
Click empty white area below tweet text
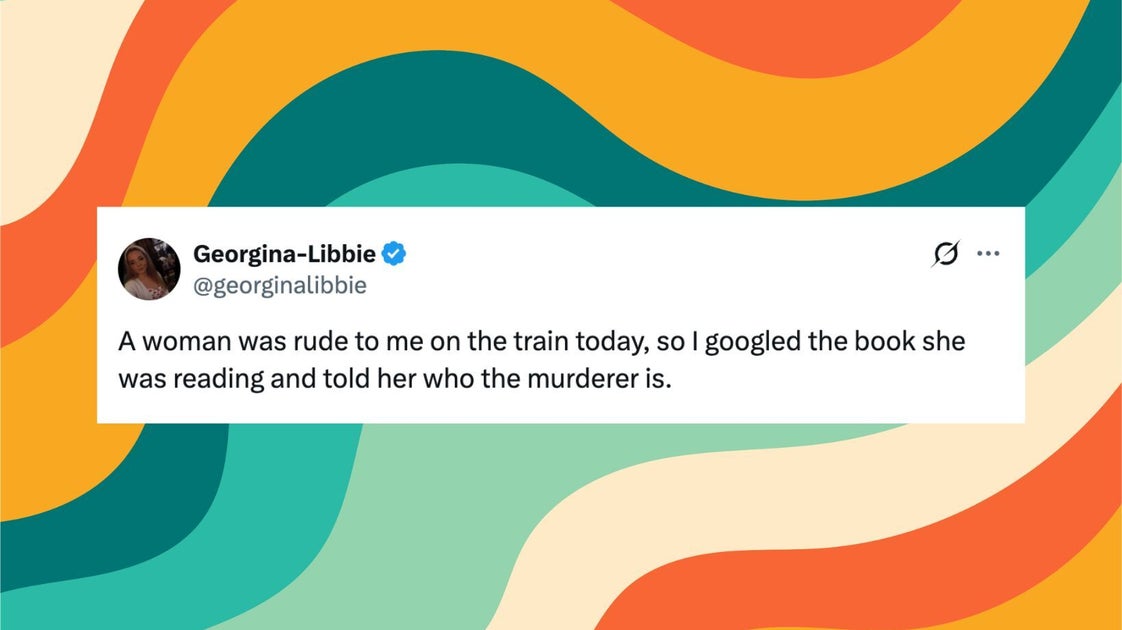560,408
